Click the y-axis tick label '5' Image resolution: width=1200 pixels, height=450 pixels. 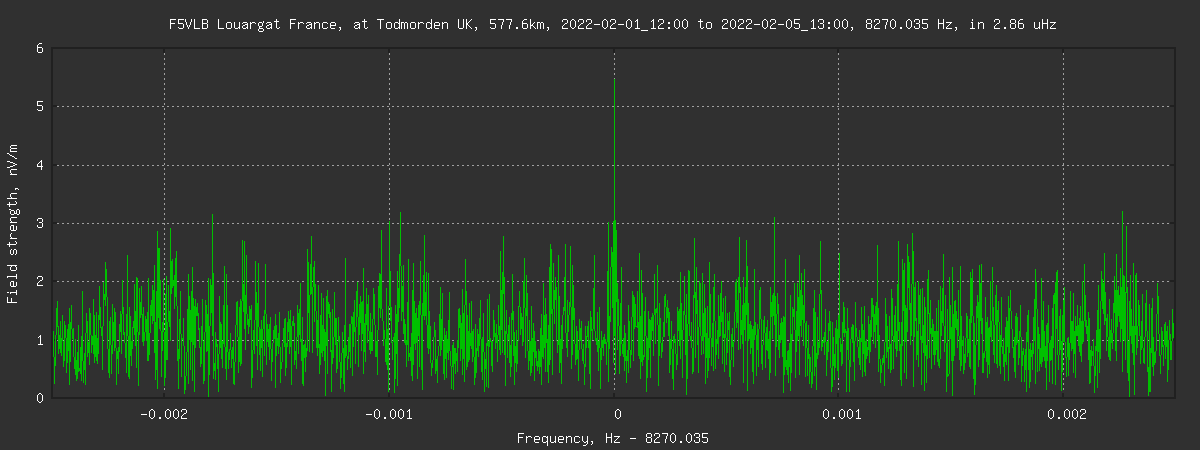tap(39, 106)
